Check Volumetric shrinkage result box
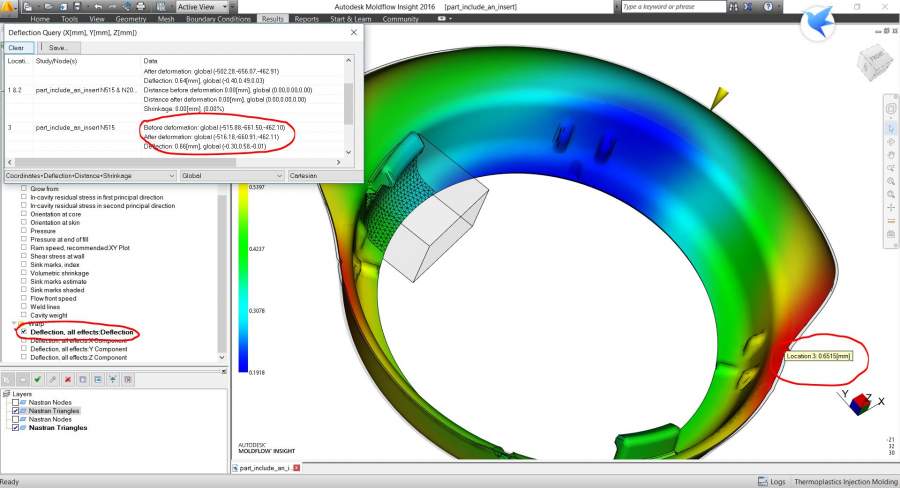Screen dimensions: 900x488 (24, 273)
